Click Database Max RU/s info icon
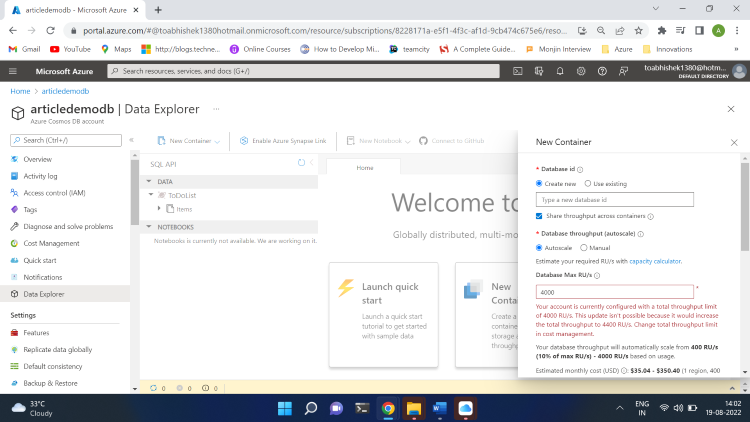Viewport: 750px width, 422px height. (597, 275)
